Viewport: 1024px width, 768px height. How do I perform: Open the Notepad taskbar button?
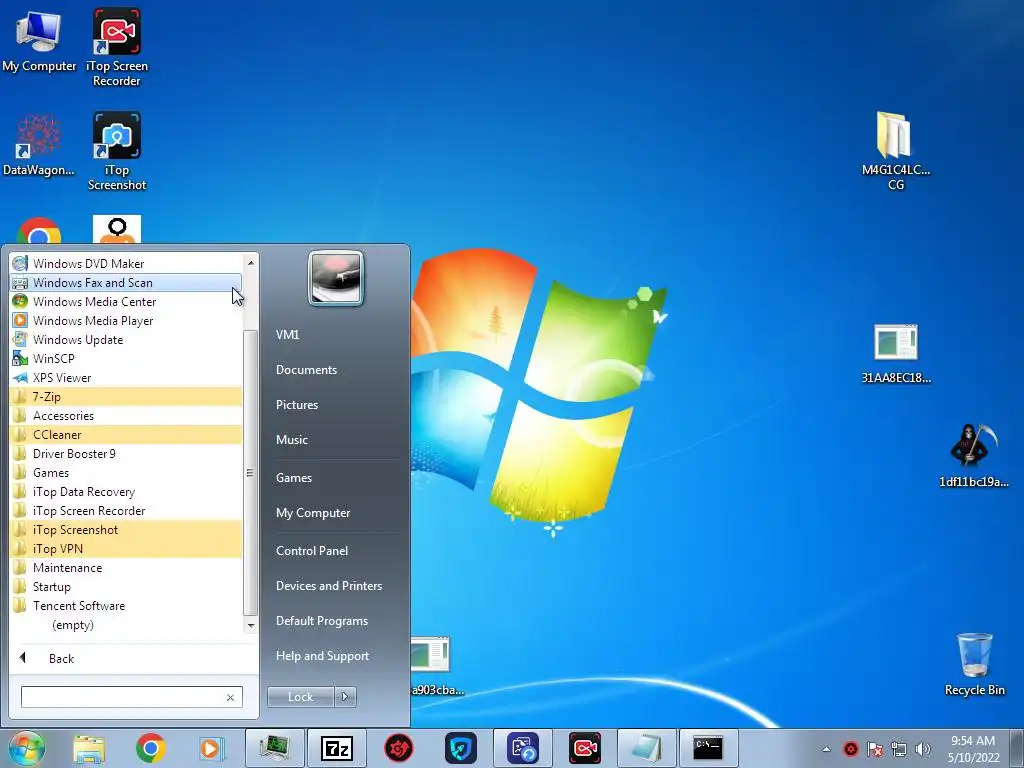(647, 748)
